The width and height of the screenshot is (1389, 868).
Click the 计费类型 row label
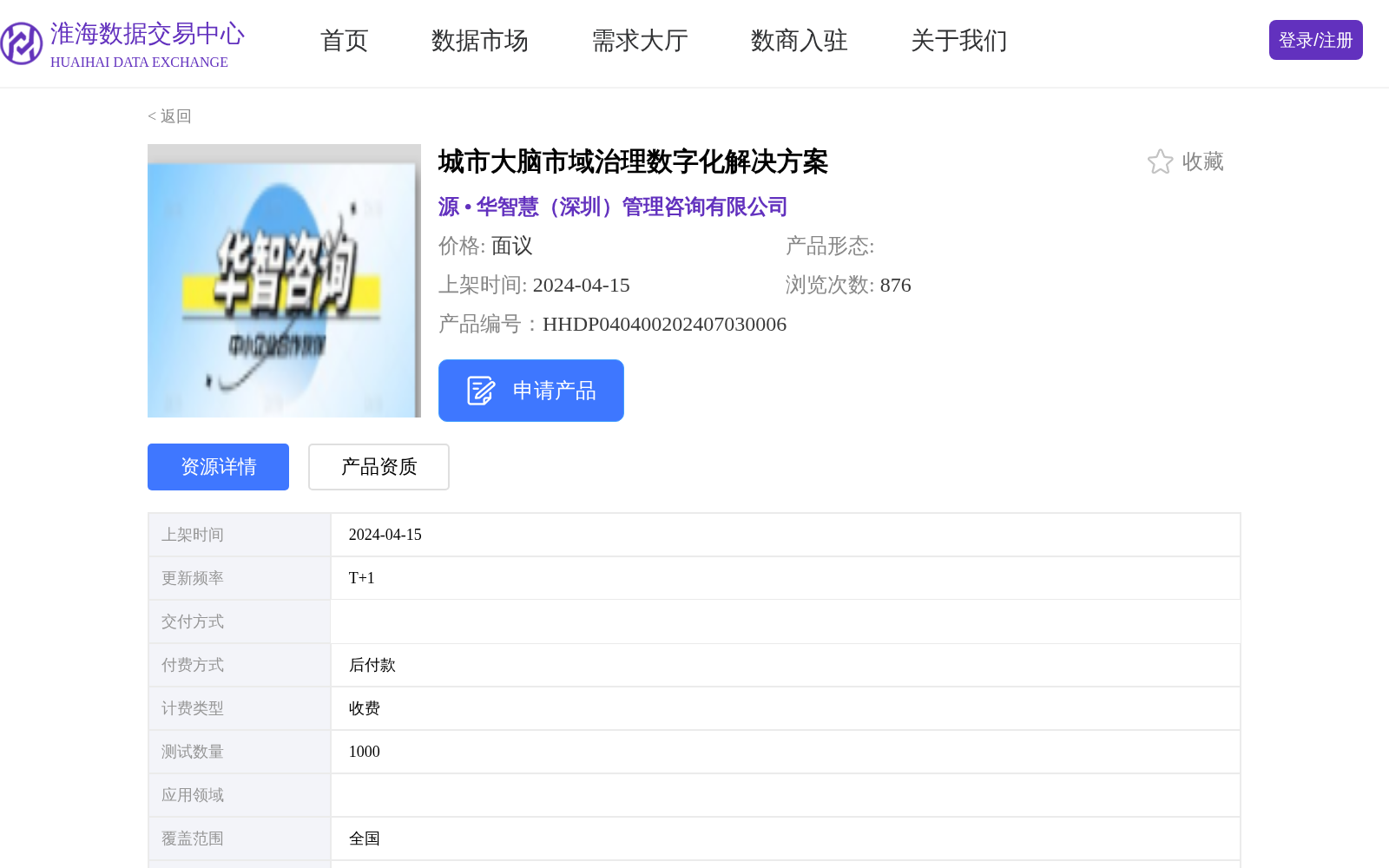(193, 708)
